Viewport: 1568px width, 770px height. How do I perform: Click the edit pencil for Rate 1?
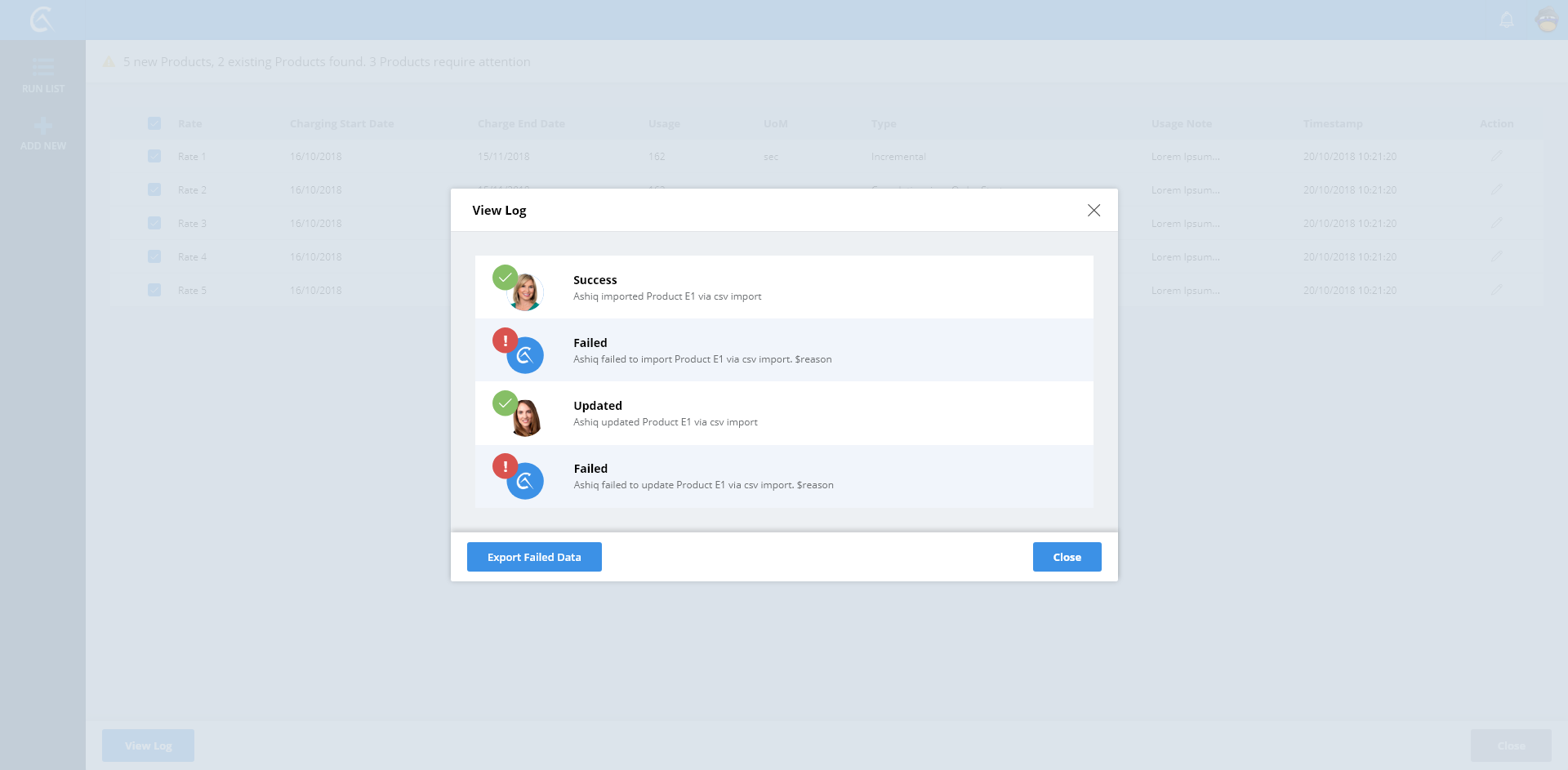tap(1496, 156)
